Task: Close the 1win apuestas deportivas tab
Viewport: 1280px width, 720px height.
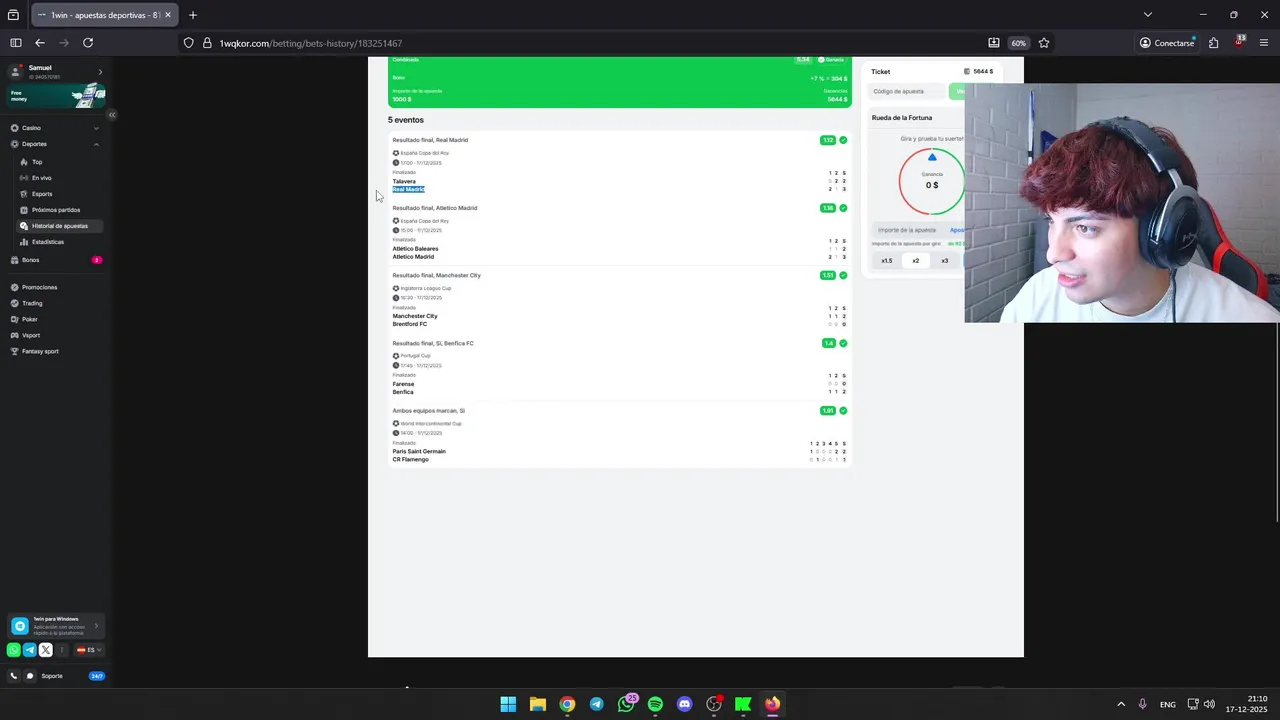Action: coord(168,15)
